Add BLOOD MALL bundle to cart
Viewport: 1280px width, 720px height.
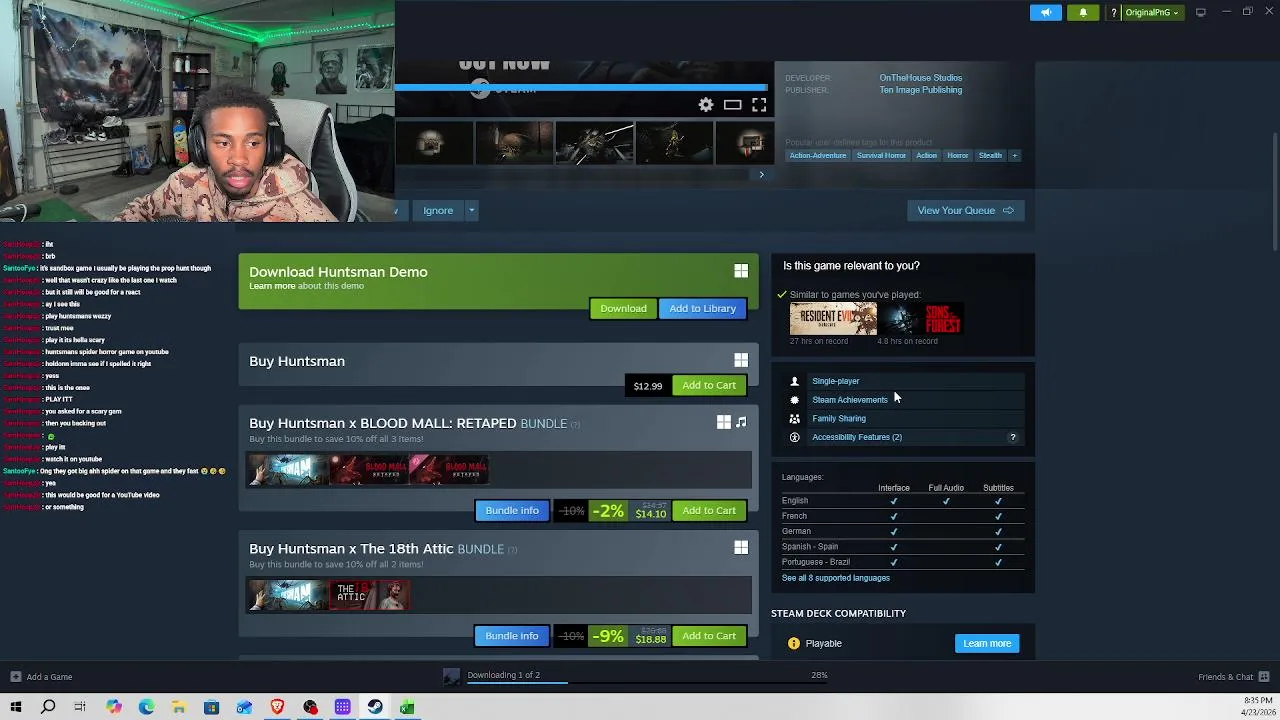click(x=709, y=511)
